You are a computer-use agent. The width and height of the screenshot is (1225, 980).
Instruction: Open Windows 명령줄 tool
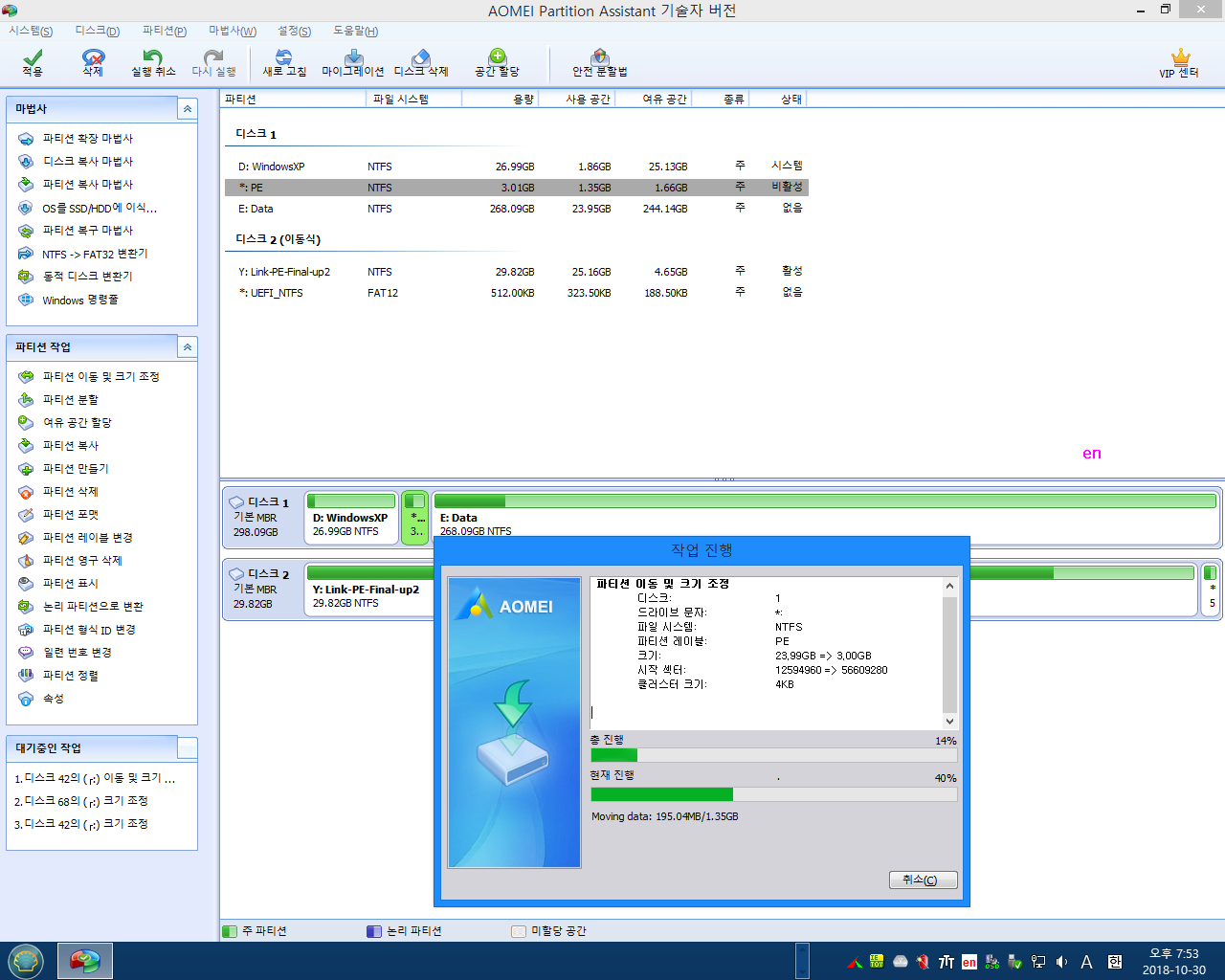coord(79,300)
